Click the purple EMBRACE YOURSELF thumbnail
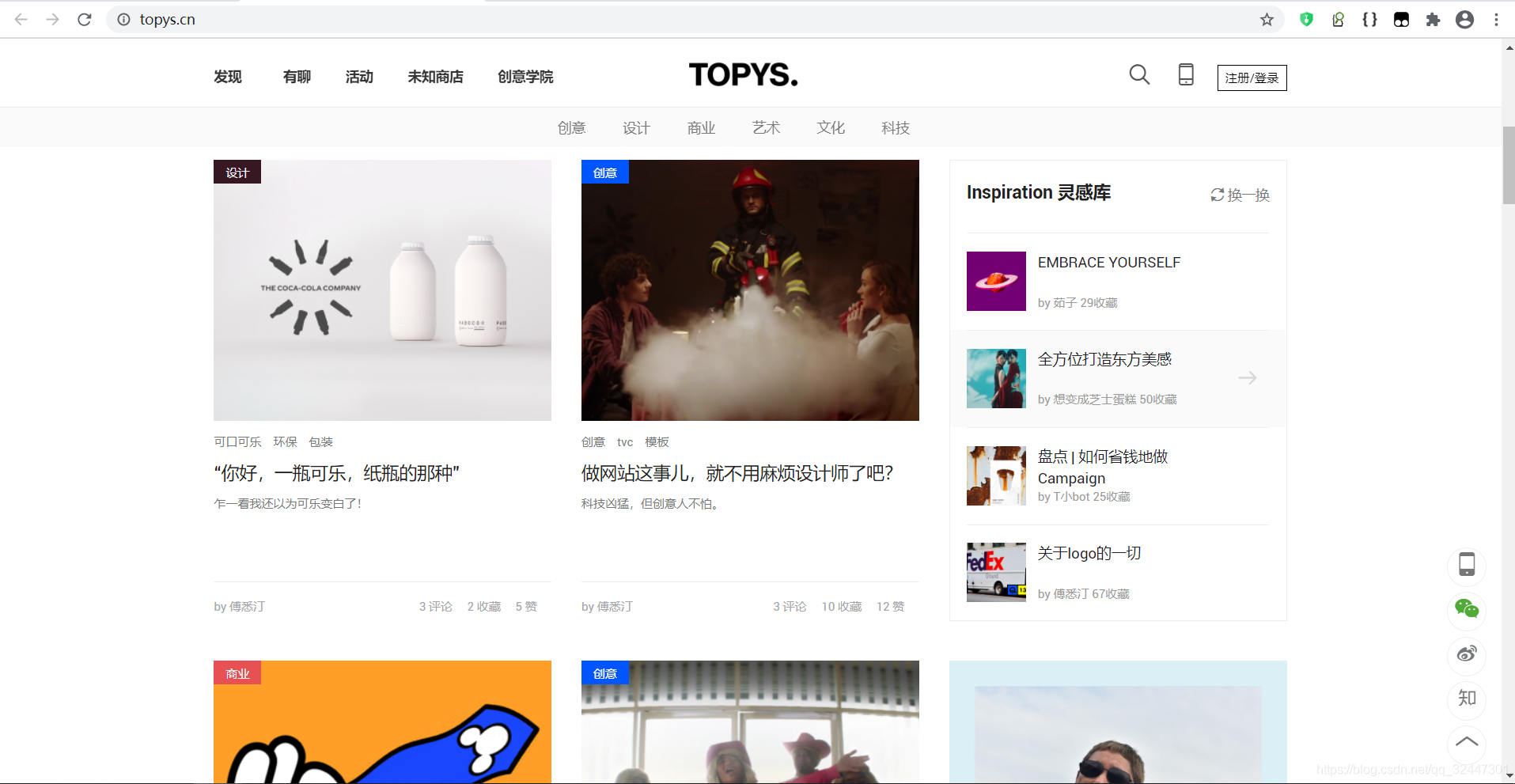The height and width of the screenshot is (784, 1515). tap(996, 281)
